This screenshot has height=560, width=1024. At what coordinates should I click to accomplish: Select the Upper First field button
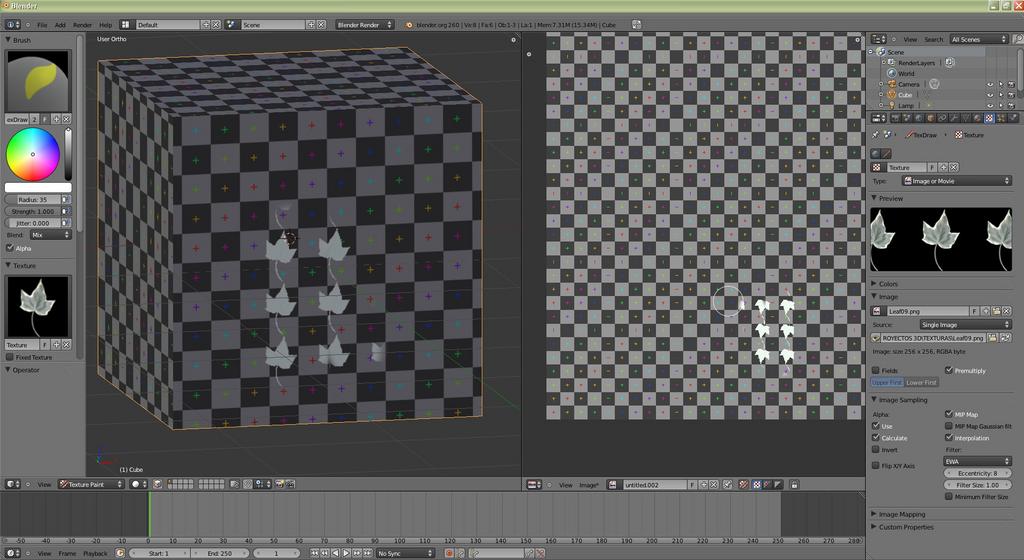[x=887, y=382]
